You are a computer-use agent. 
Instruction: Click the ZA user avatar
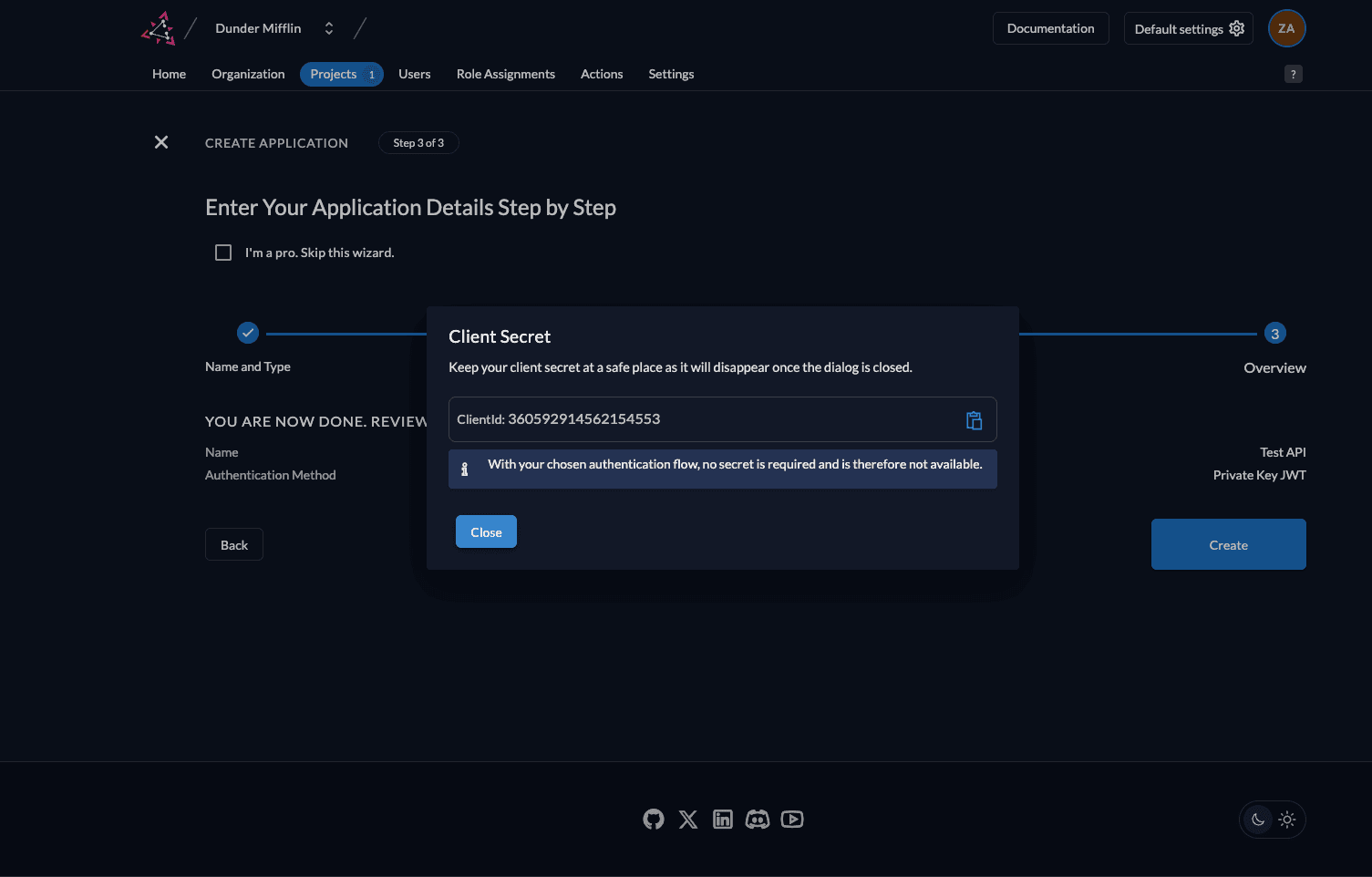click(1286, 28)
